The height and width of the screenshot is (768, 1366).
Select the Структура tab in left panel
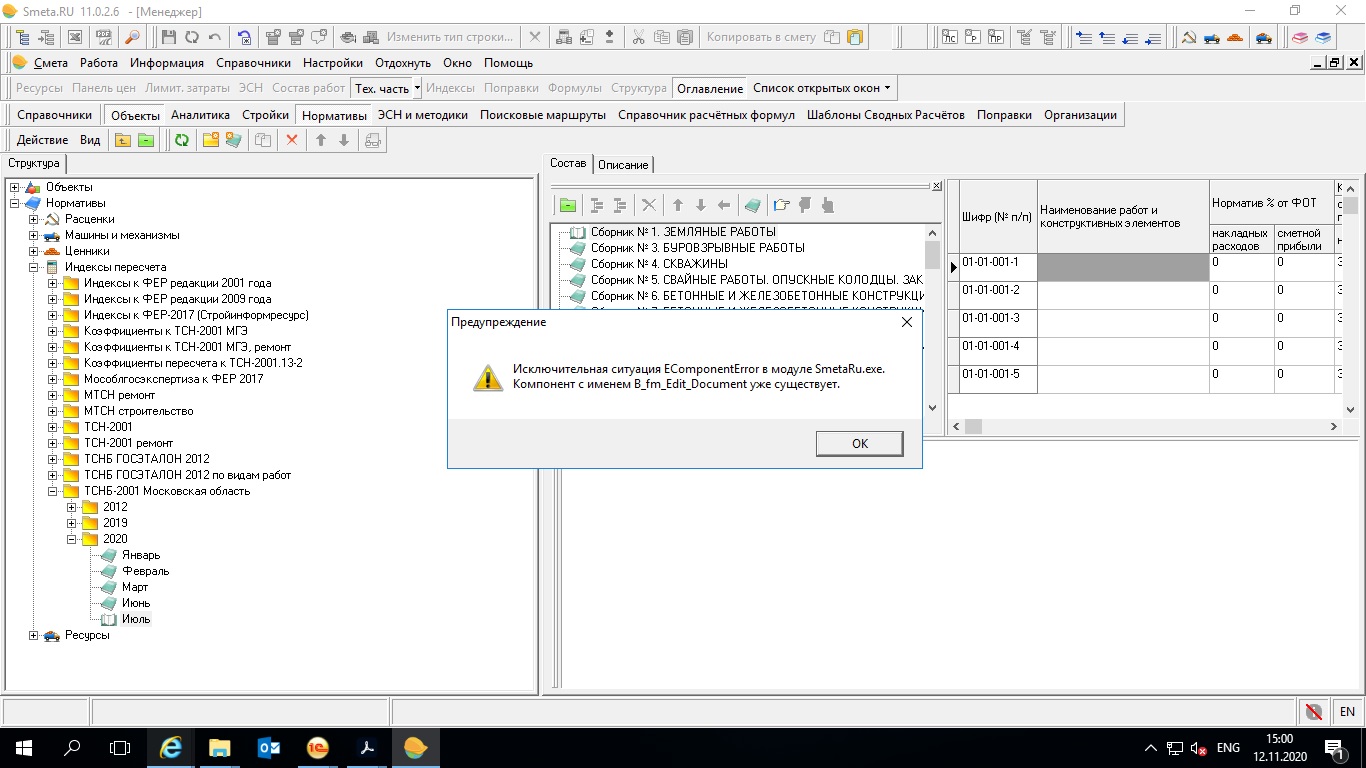(34, 163)
